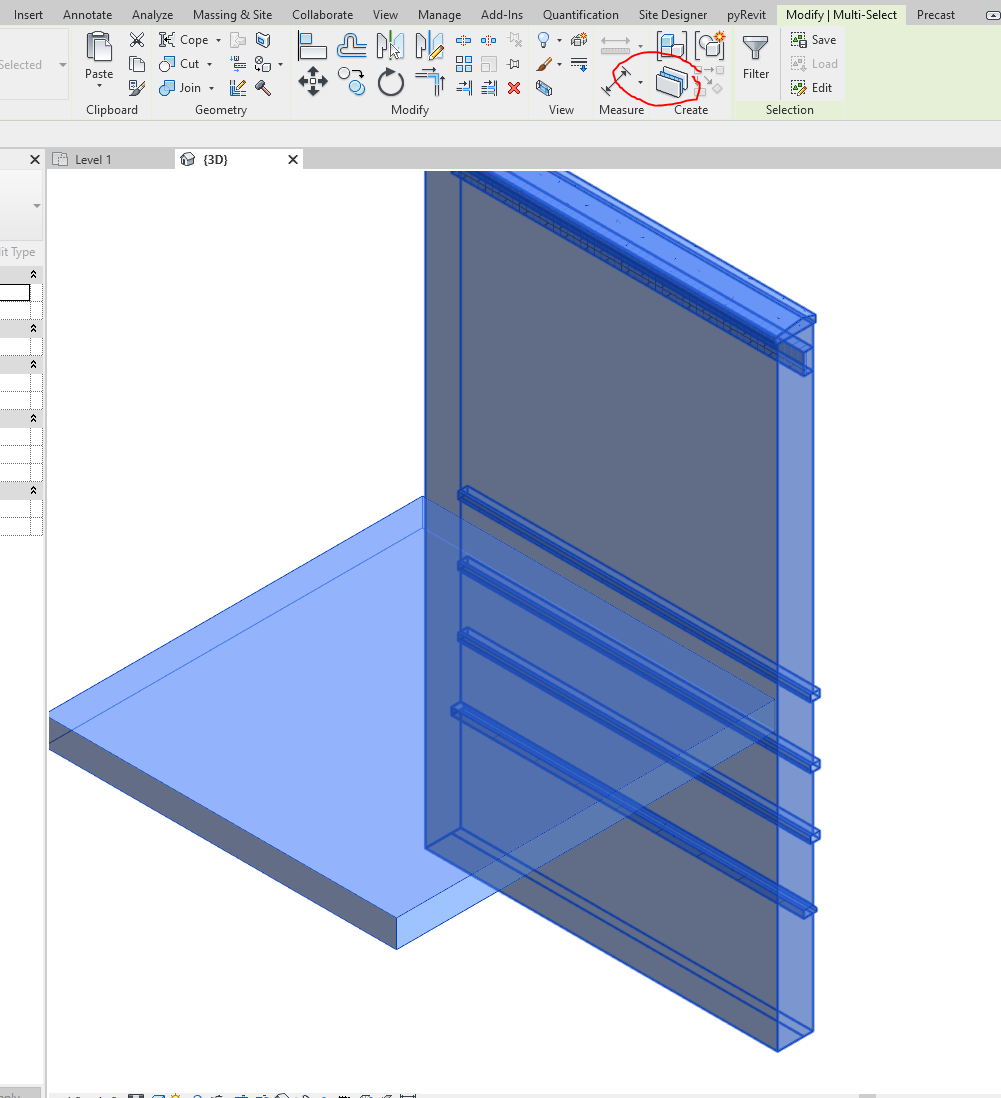Edit the saved selection
The width and height of the screenshot is (1001, 1098).
[813, 87]
